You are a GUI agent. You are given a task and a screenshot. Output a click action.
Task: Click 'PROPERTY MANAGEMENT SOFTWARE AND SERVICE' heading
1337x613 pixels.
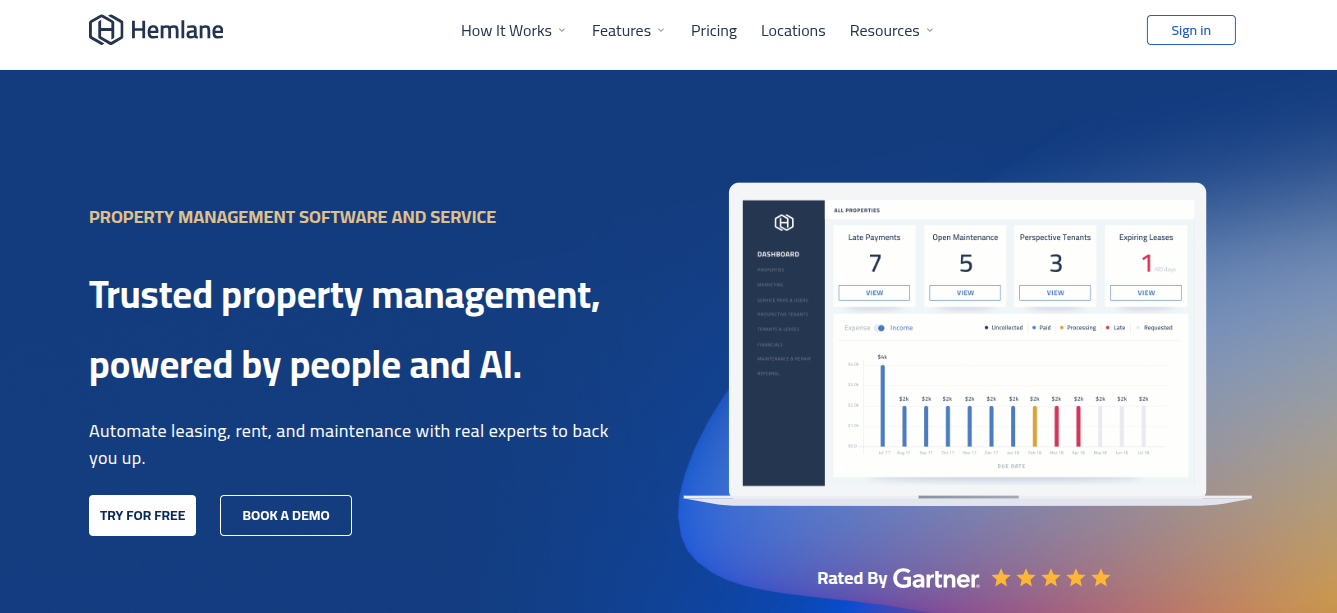293,217
